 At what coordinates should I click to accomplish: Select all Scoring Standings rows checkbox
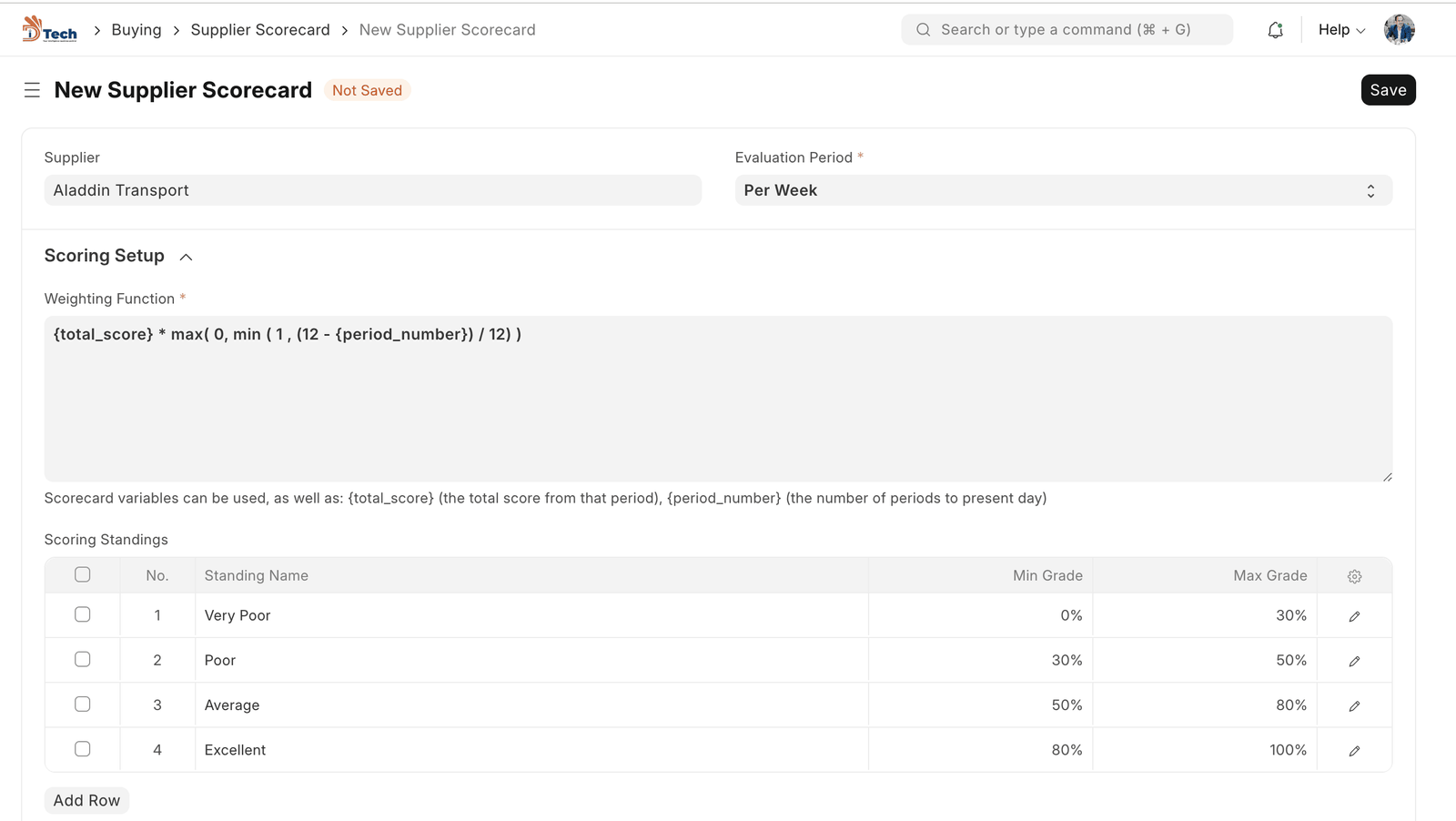pos(83,574)
